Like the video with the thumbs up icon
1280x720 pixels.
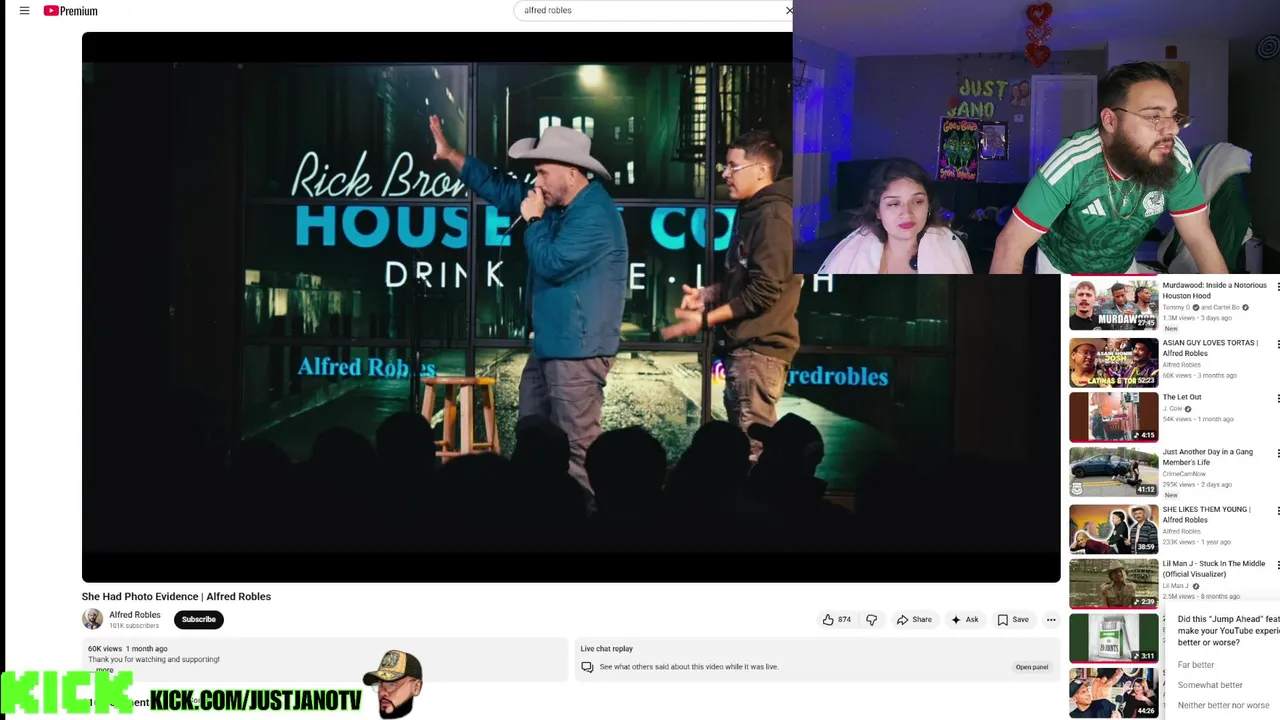837,620
